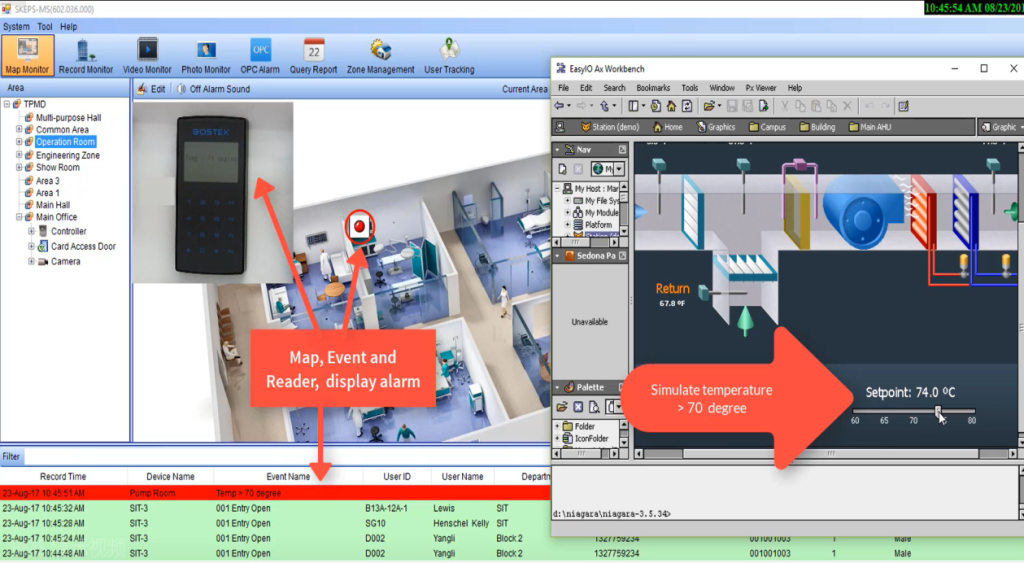1024x563 pixels.
Task: Turn off alarm sound
Action: click(x=212, y=89)
